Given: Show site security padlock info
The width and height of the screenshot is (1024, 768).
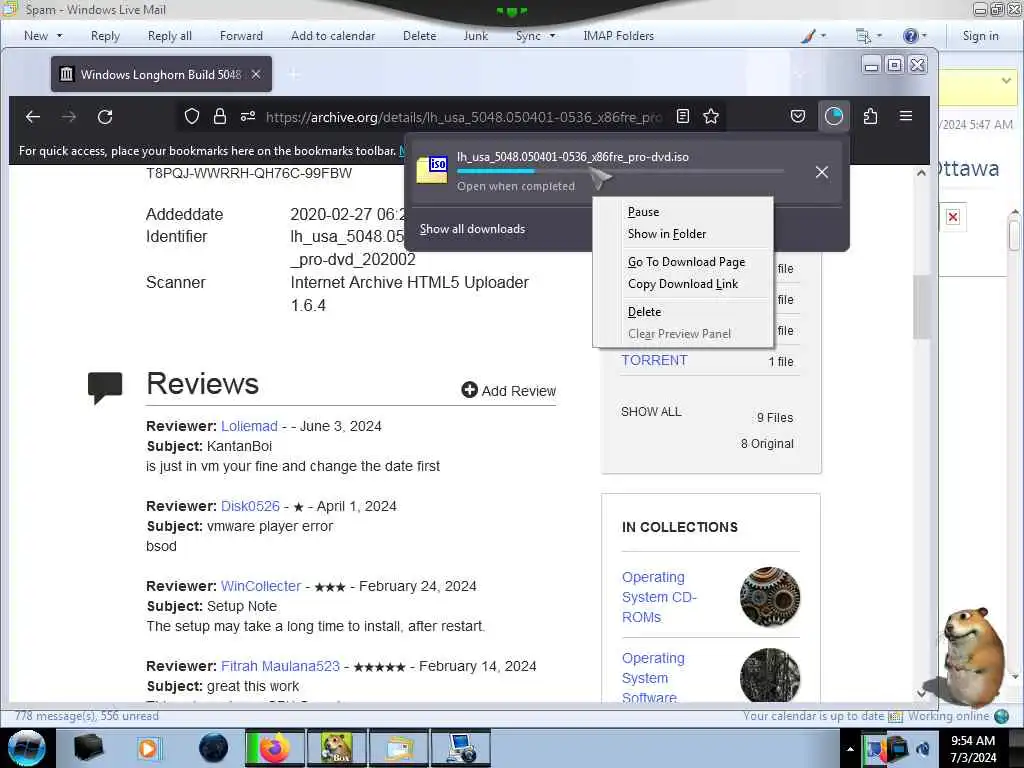Looking at the screenshot, I should coord(219,116).
